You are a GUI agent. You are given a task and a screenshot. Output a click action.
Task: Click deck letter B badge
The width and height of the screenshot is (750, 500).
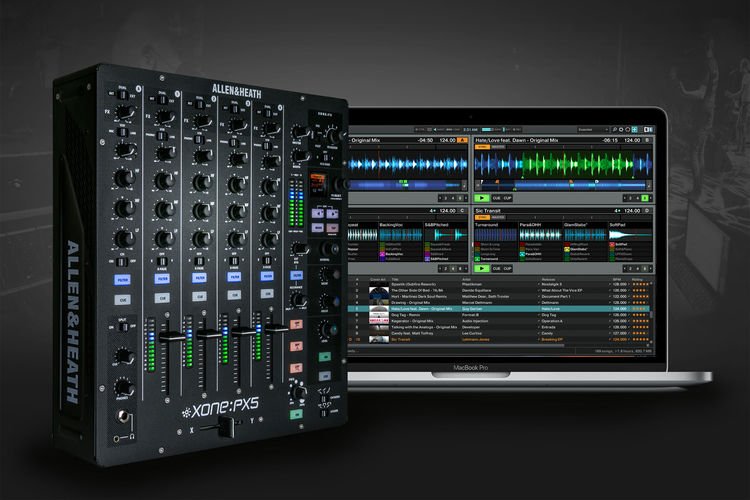(647, 140)
